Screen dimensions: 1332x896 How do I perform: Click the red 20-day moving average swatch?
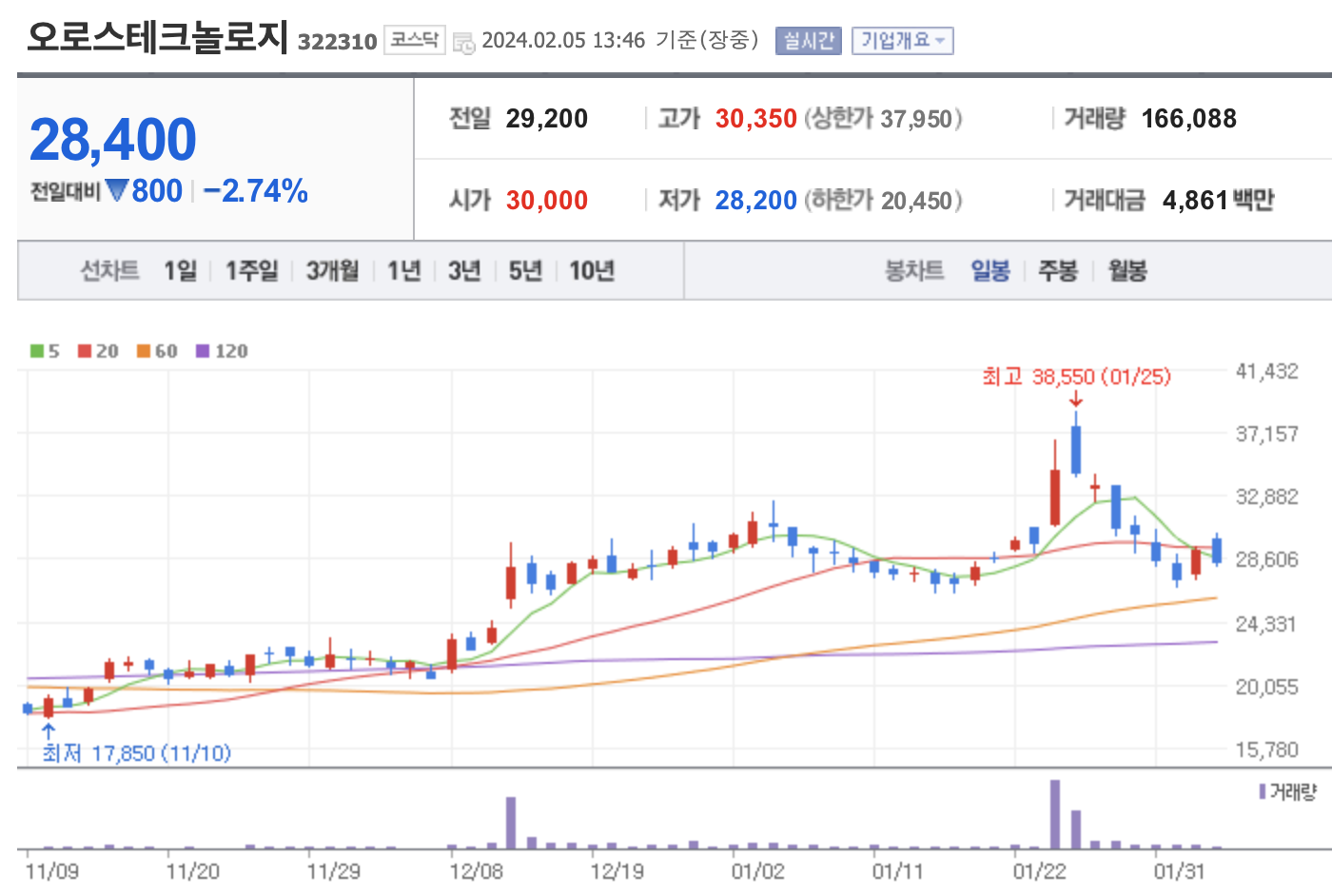(x=85, y=351)
